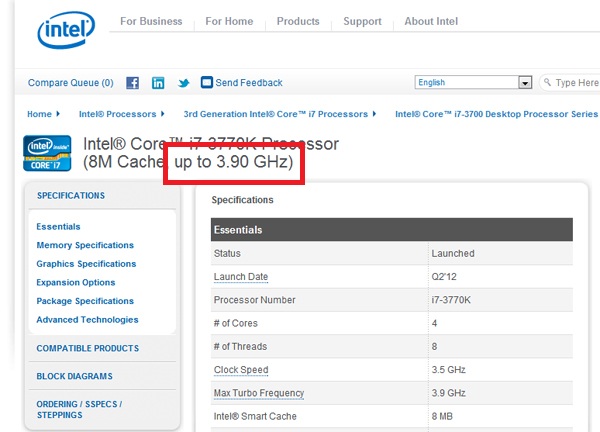
Task: Jump to Essentials in sidebar
Action: click(58, 227)
